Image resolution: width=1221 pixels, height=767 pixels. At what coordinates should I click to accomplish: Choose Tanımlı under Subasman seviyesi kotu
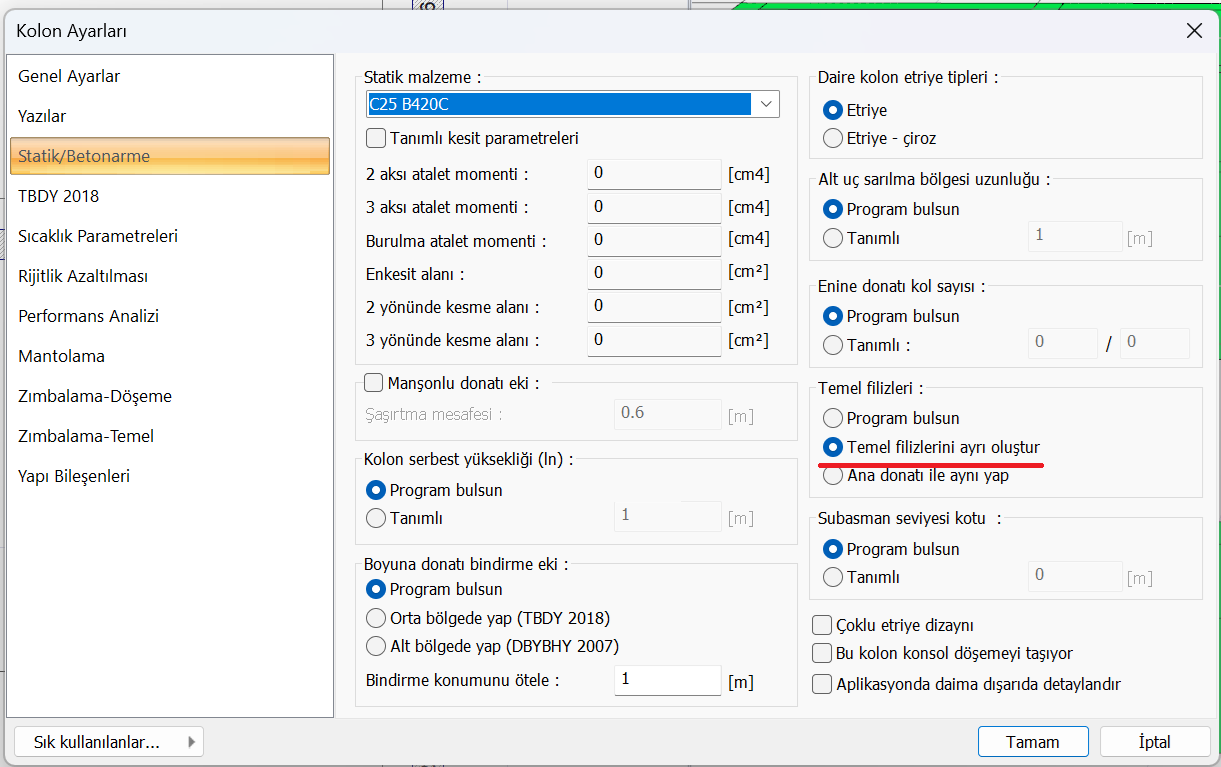coord(832,577)
